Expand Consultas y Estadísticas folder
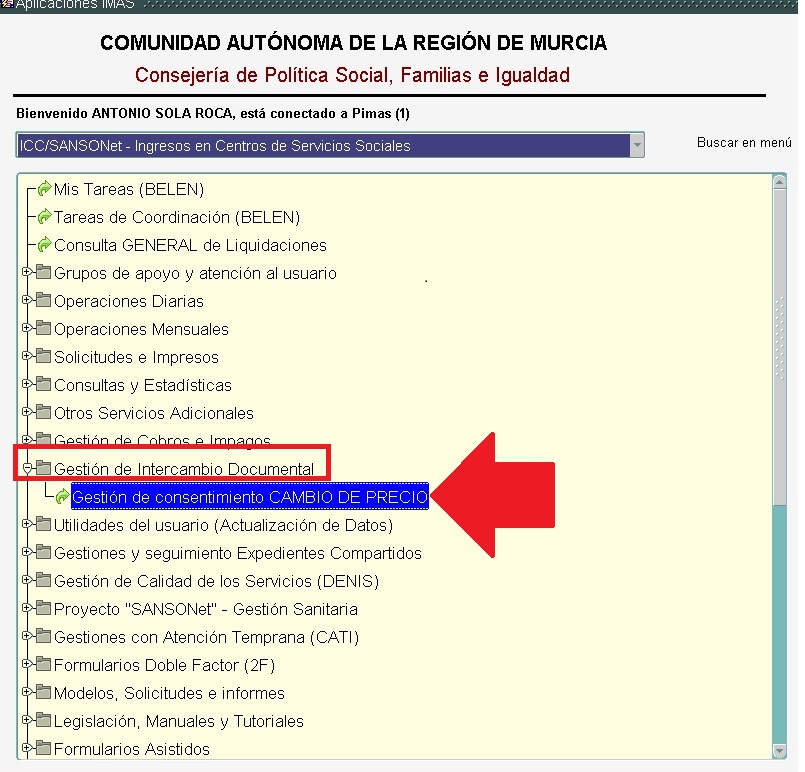The image size is (805, 772). tap(27, 385)
